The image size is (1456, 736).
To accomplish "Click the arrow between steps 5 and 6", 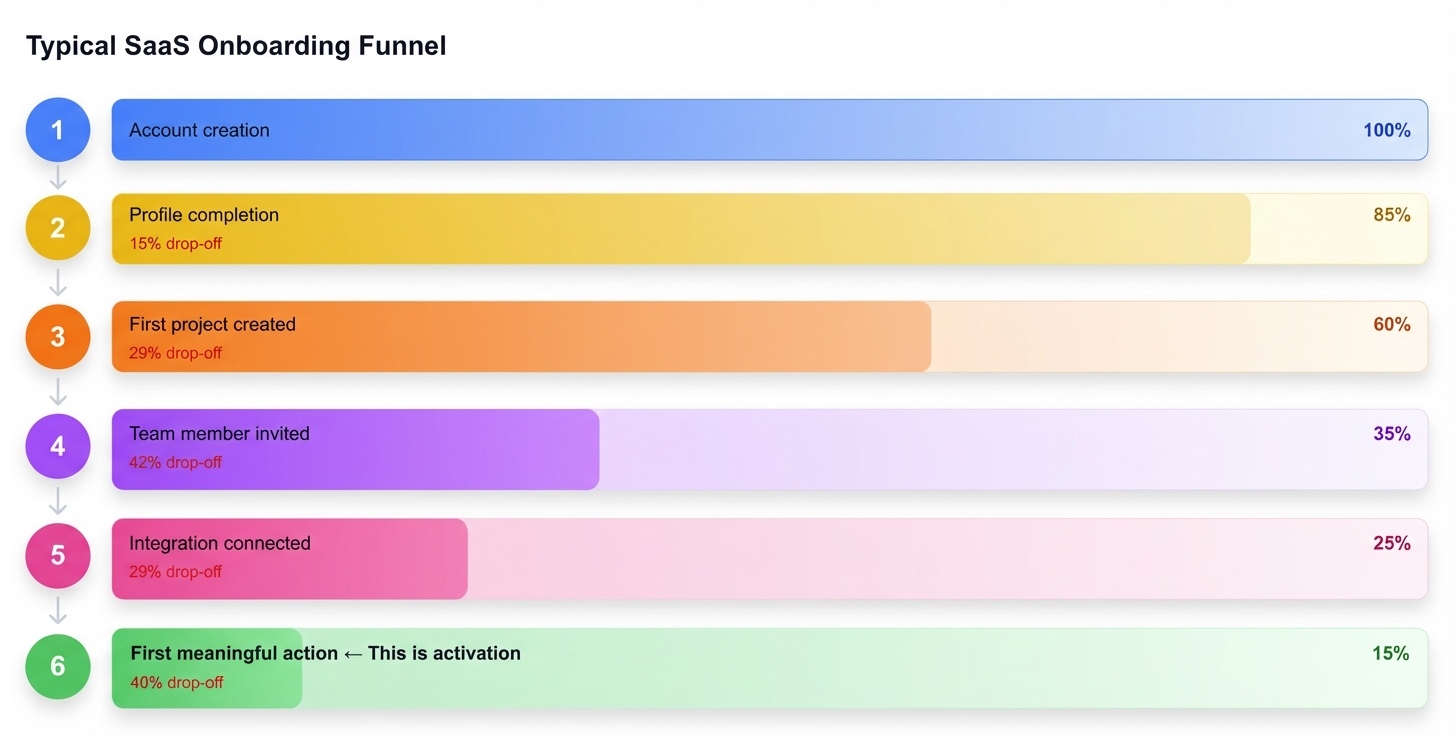I will tap(58, 610).
